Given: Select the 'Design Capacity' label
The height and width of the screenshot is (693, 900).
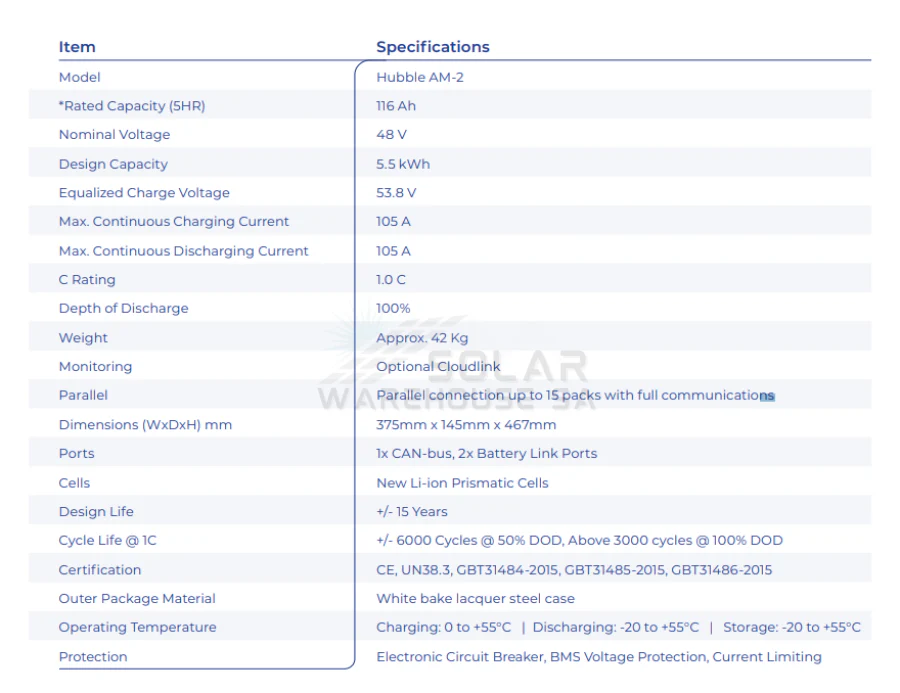Looking at the screenshot, I should (113, 164).
